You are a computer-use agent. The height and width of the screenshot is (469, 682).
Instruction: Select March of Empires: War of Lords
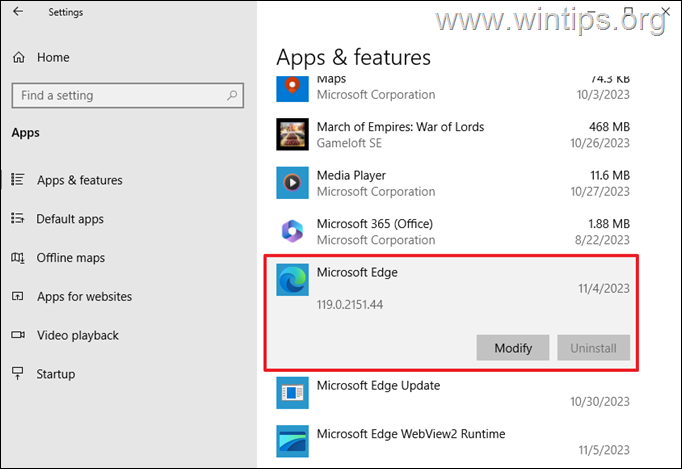click(453, 134)
